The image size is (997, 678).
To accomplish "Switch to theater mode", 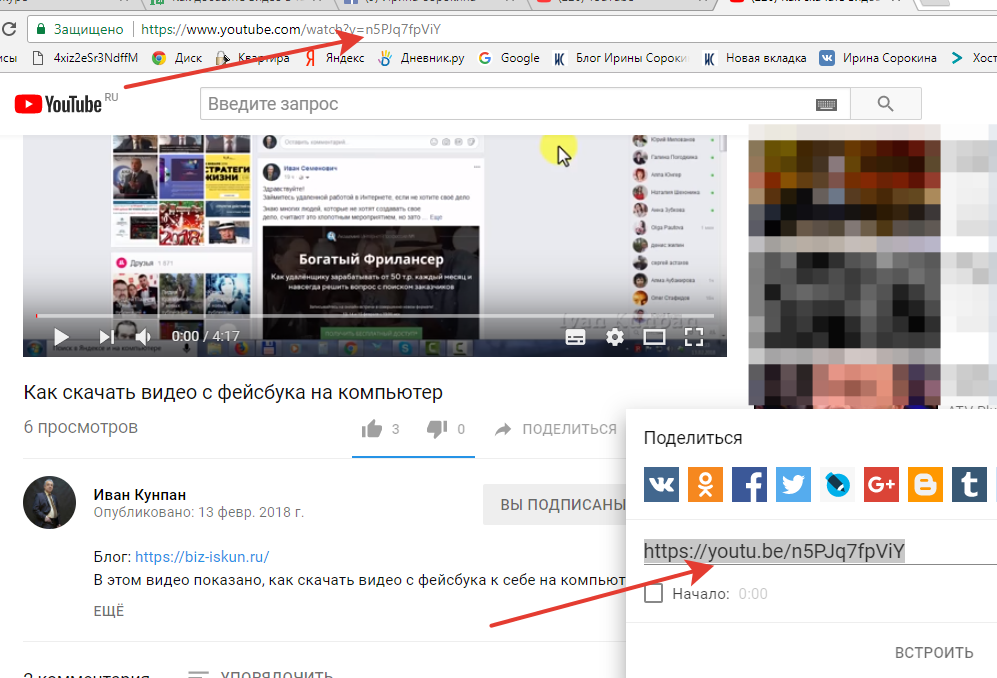I will [654, 337].
